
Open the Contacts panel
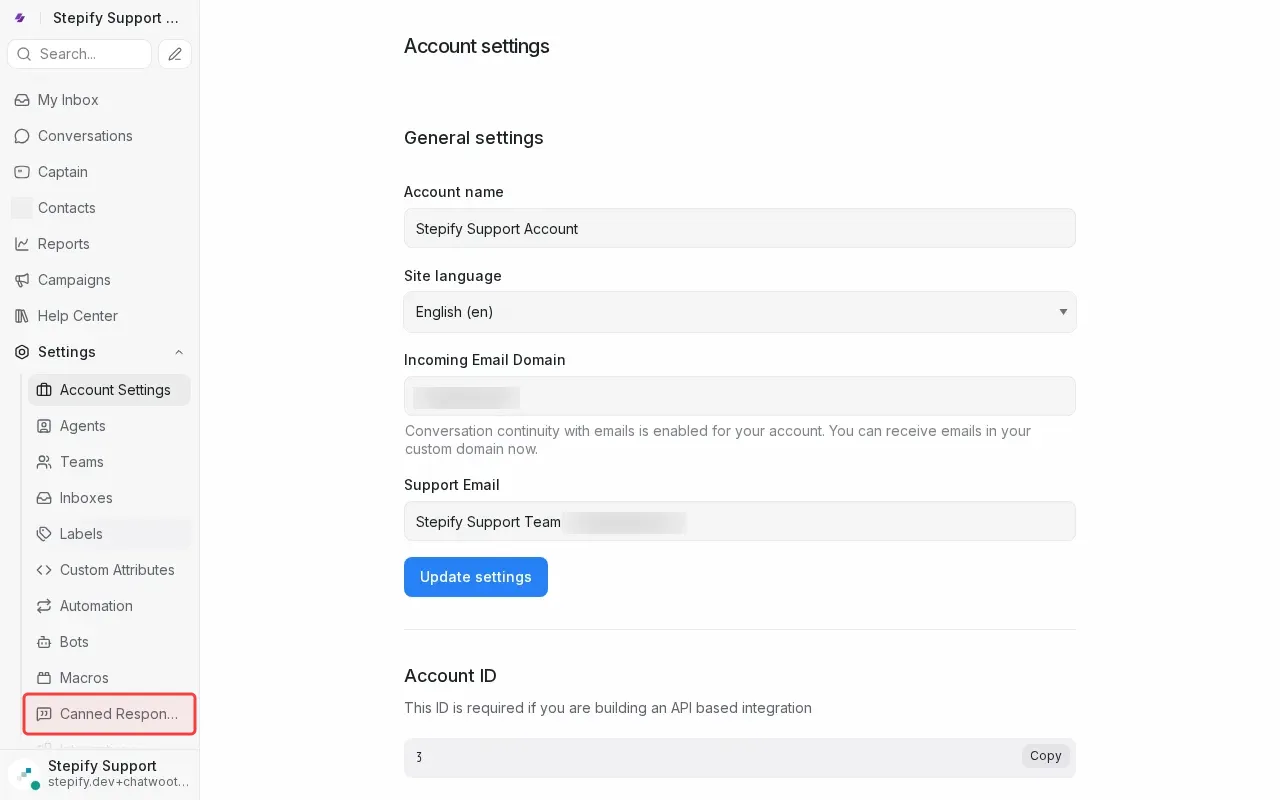[x=21, y=208]
